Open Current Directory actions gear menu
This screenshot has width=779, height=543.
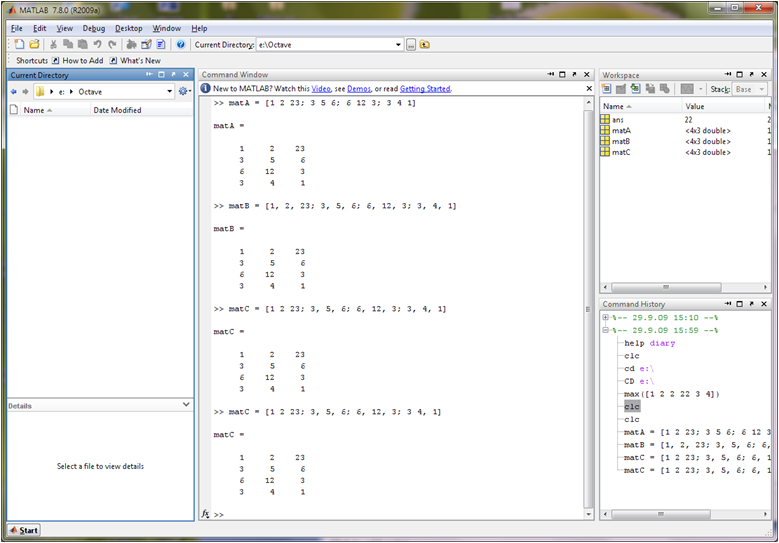184,91
